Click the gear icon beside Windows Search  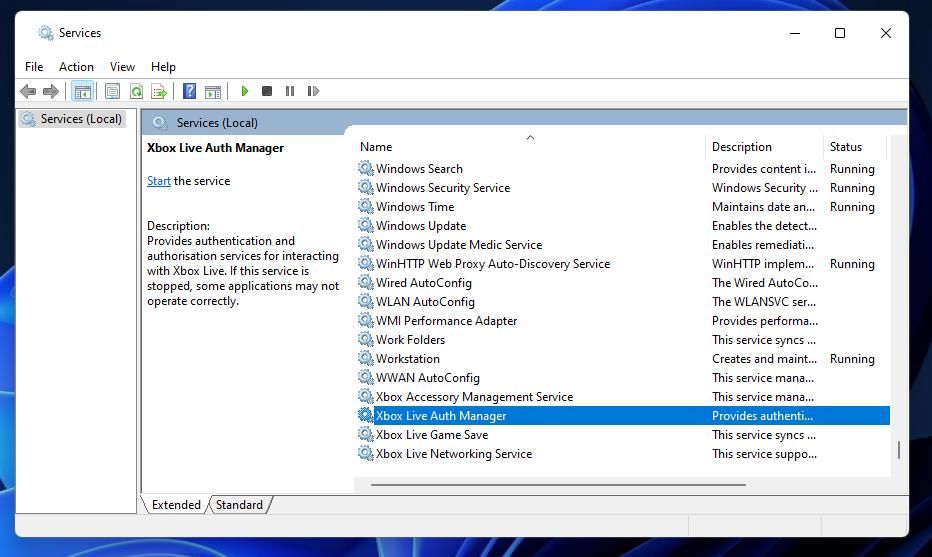pyautogui.click(x=366, y=168)
